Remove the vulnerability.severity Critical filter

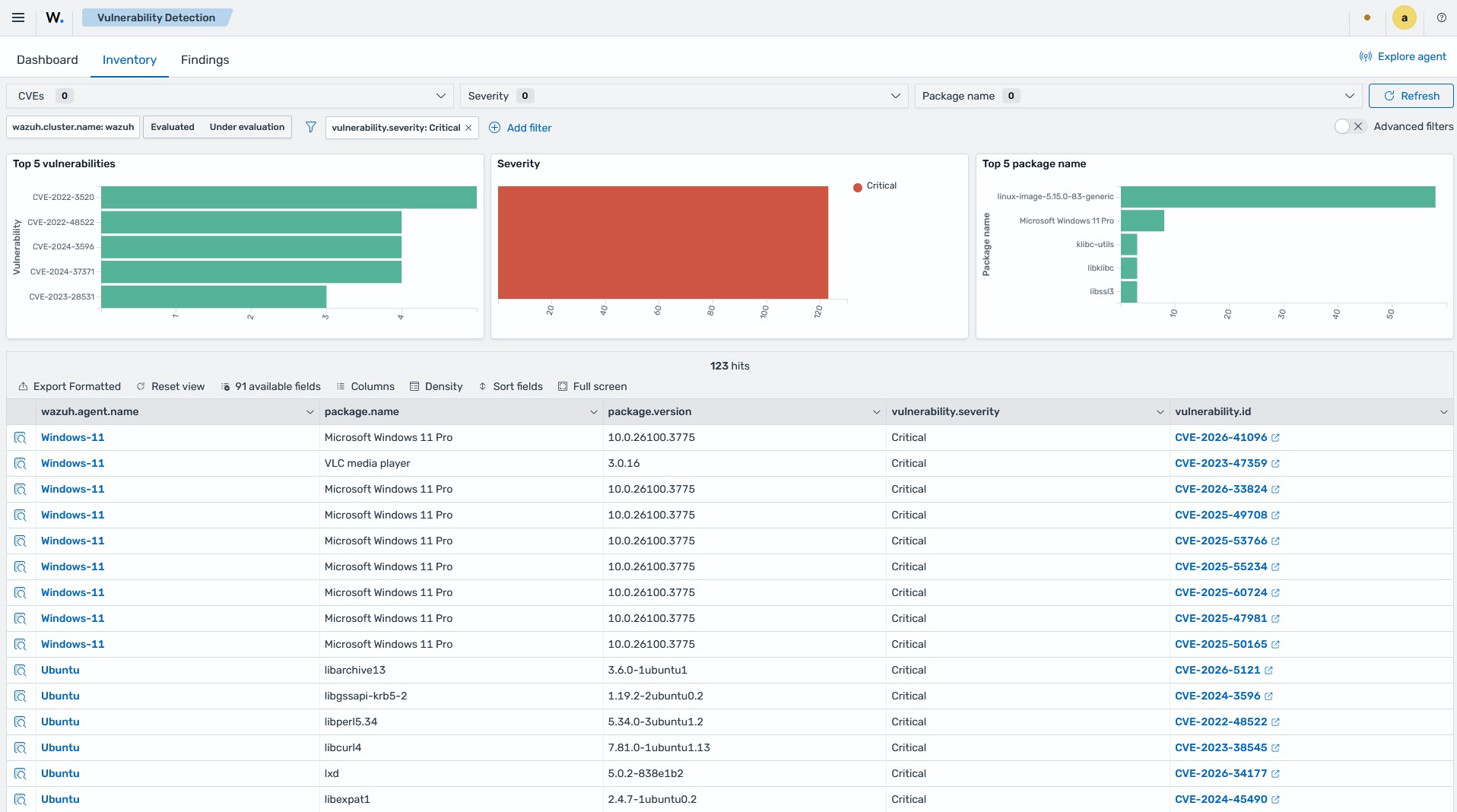468,128
